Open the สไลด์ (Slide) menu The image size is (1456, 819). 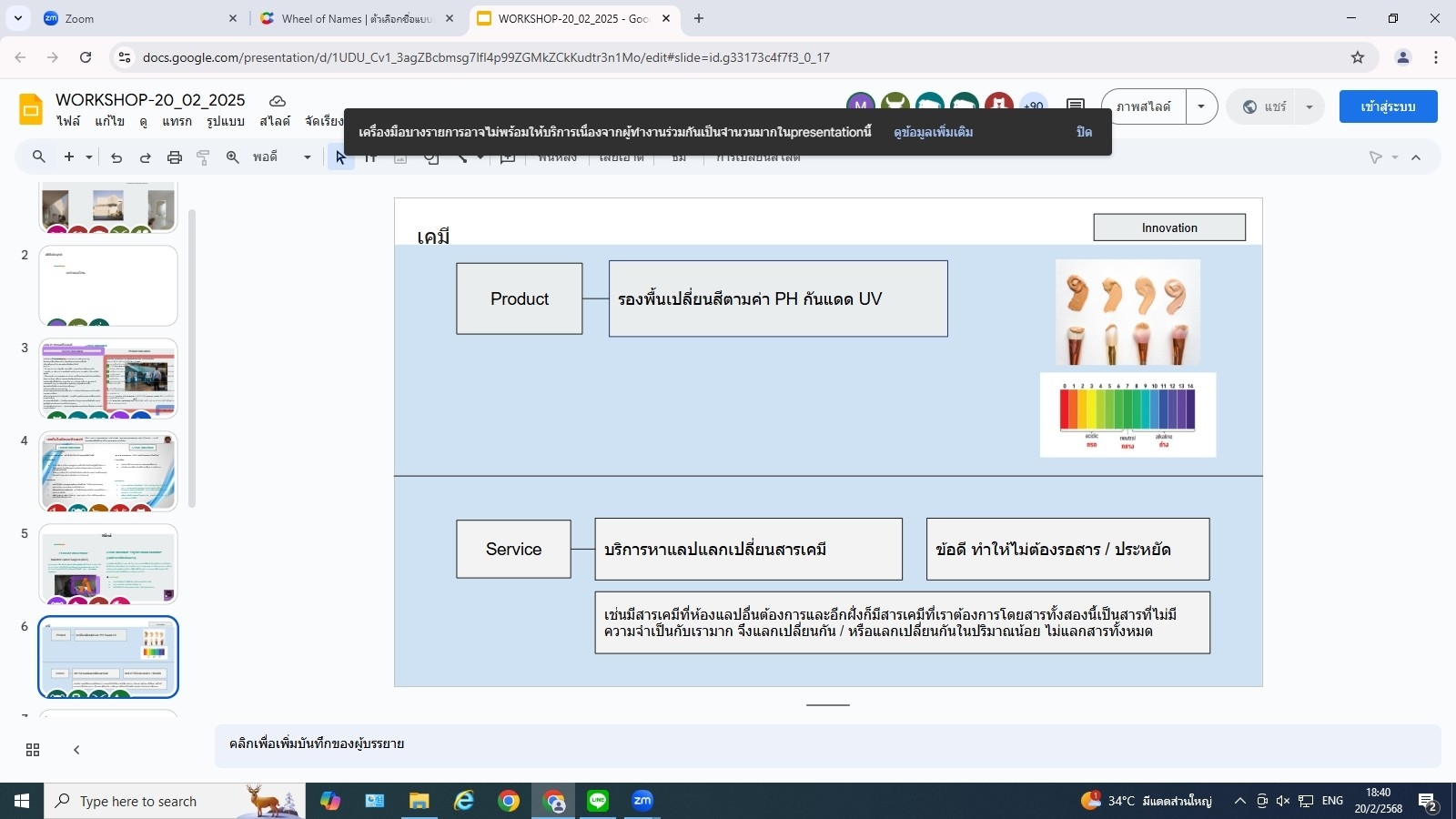[x=275, y=121]
